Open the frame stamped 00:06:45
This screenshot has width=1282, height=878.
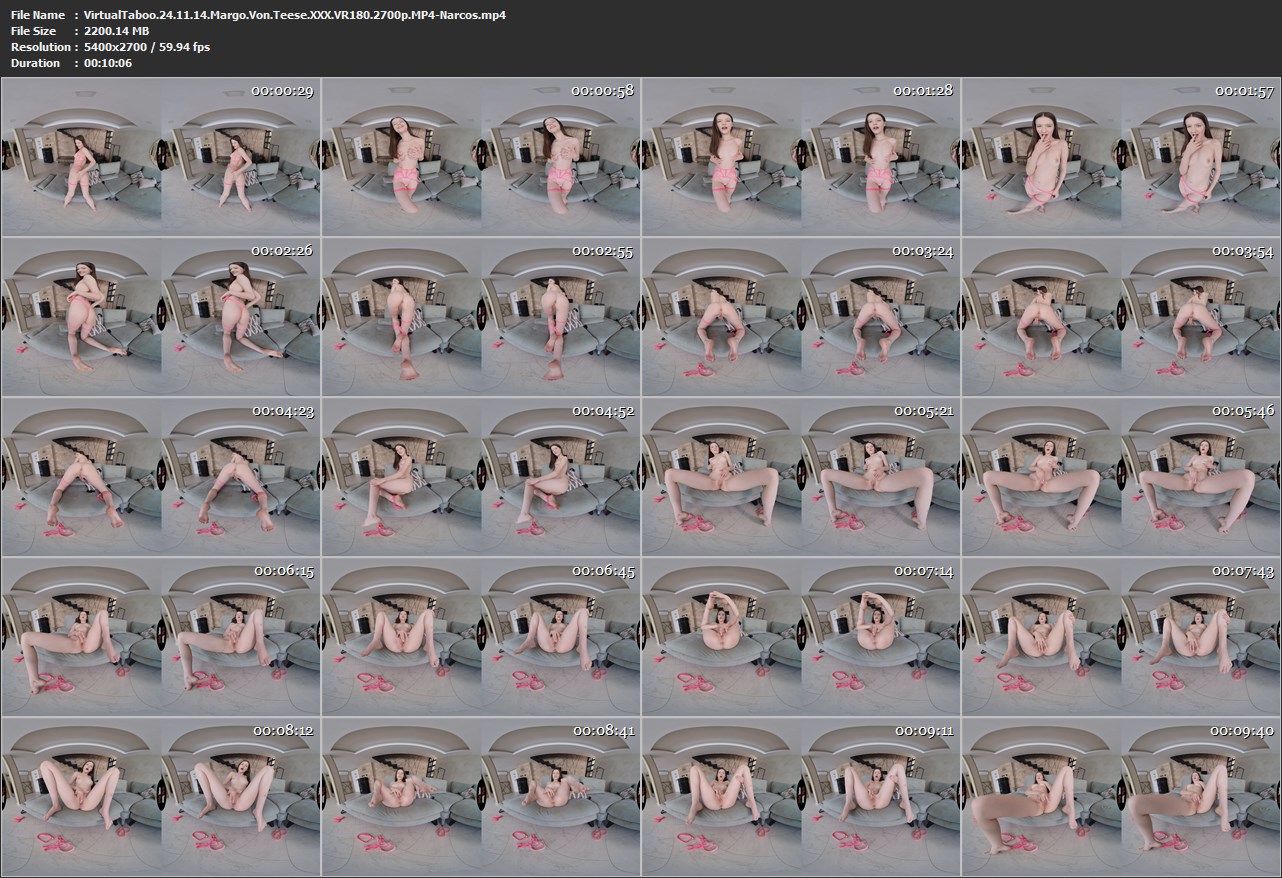[481, 636]
